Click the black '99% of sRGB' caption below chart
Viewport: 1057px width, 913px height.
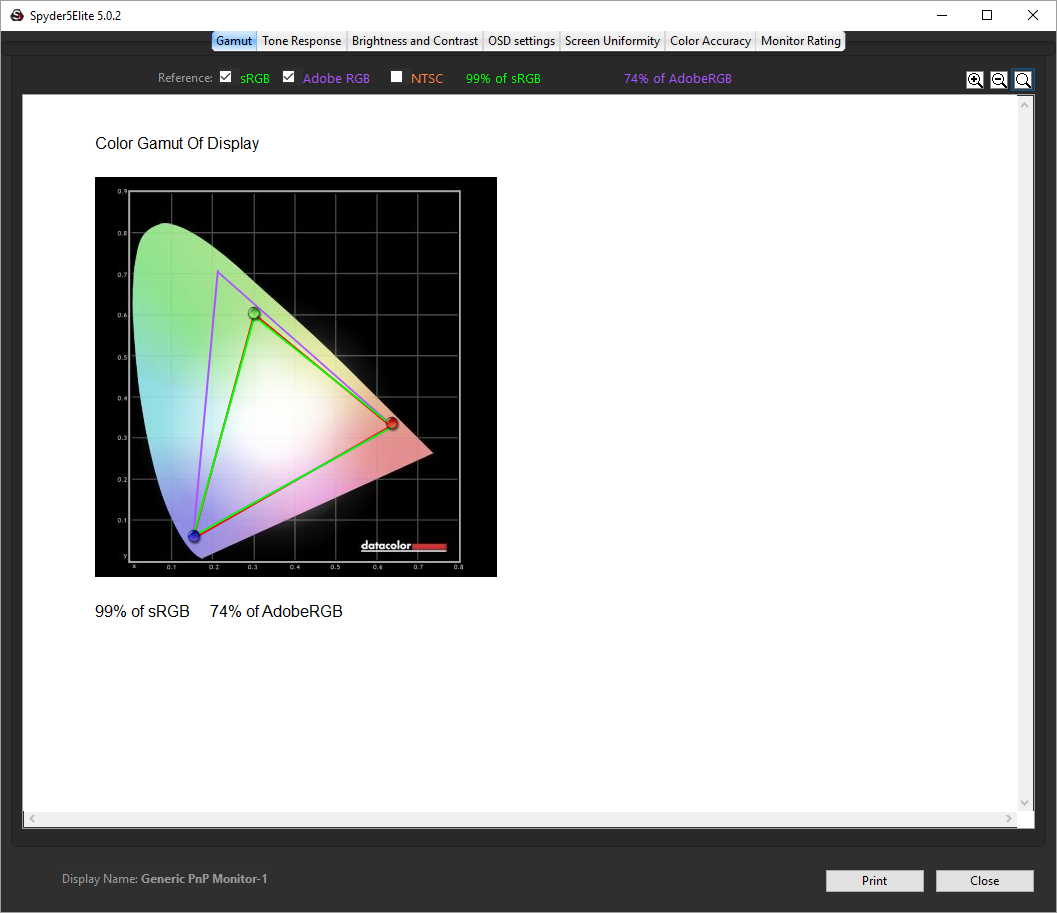(x=142, y=611)
